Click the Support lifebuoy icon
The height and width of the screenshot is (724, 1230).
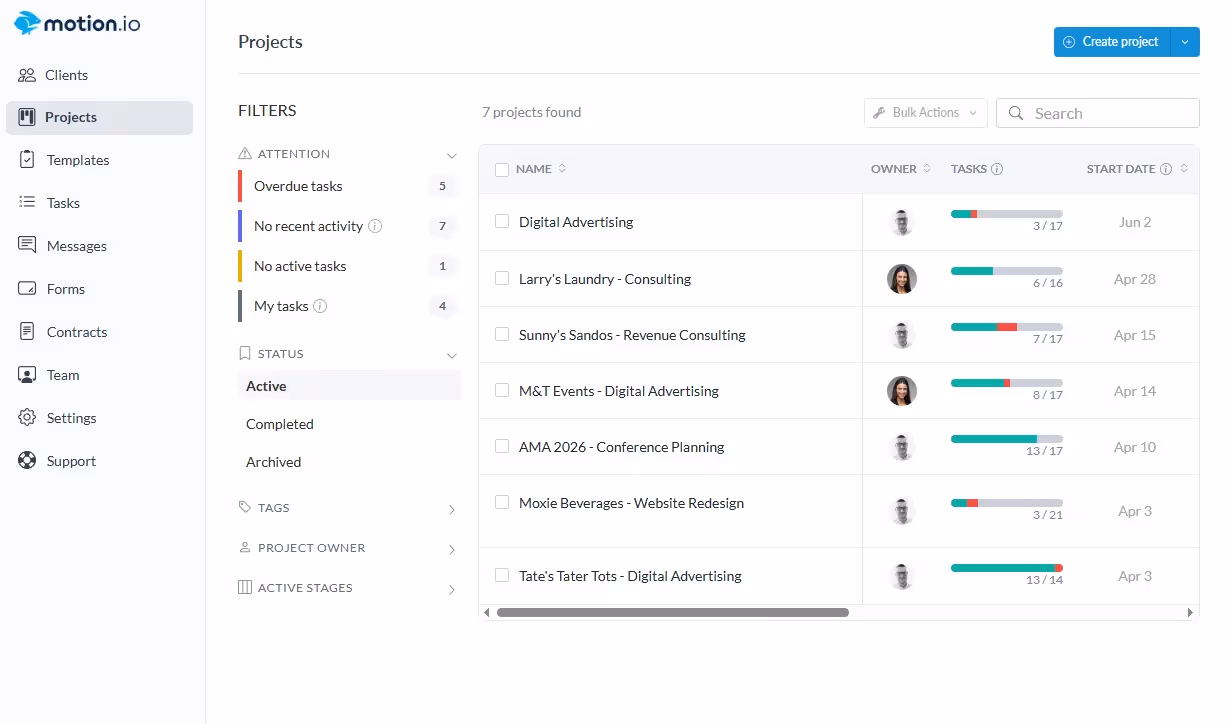pos(27,461)
